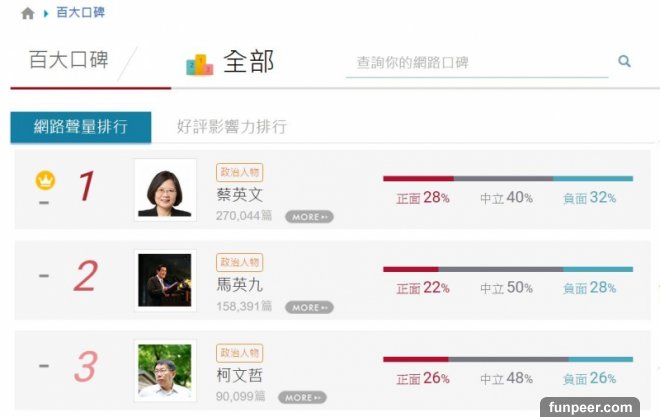
Task: Click the home icon in breadcrumb
Action: [x=27, y=14]
